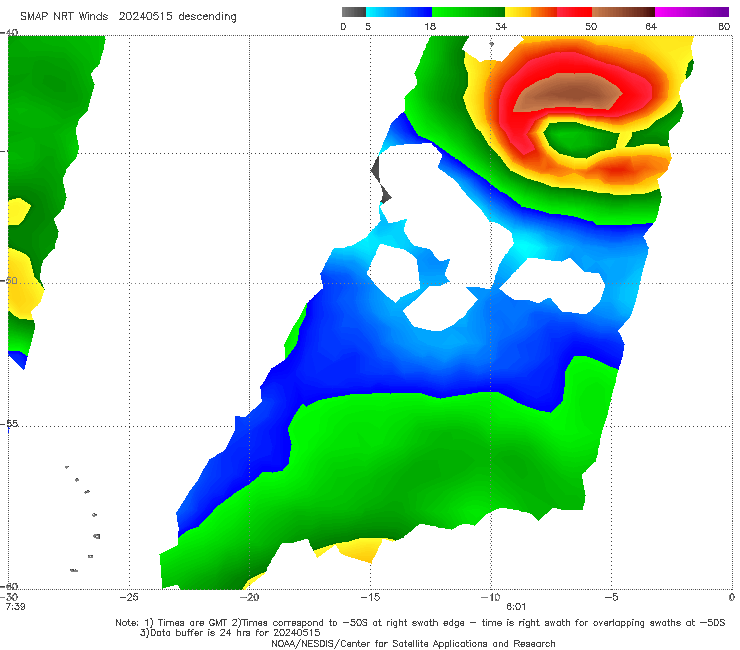Viewport: 740px width, 650px height.
Task: Click the longitude label '-30'
Action: pyautogui.click(x=10, y=597)
